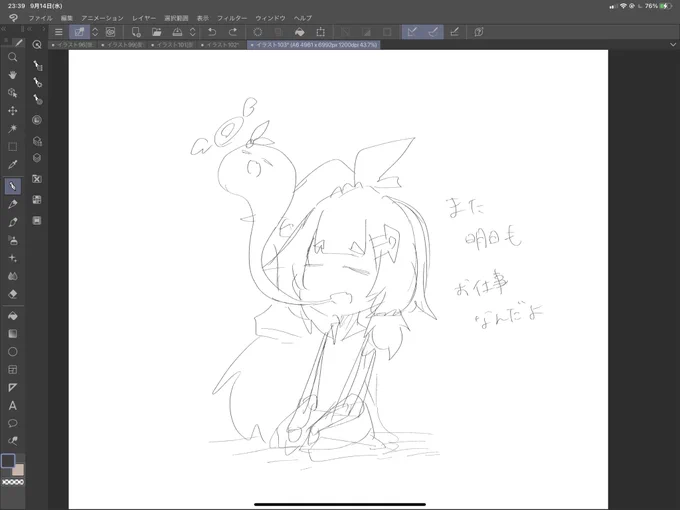
Task: Open the ファイル menu
Action: pyautogui.click(x=40, y=18)
